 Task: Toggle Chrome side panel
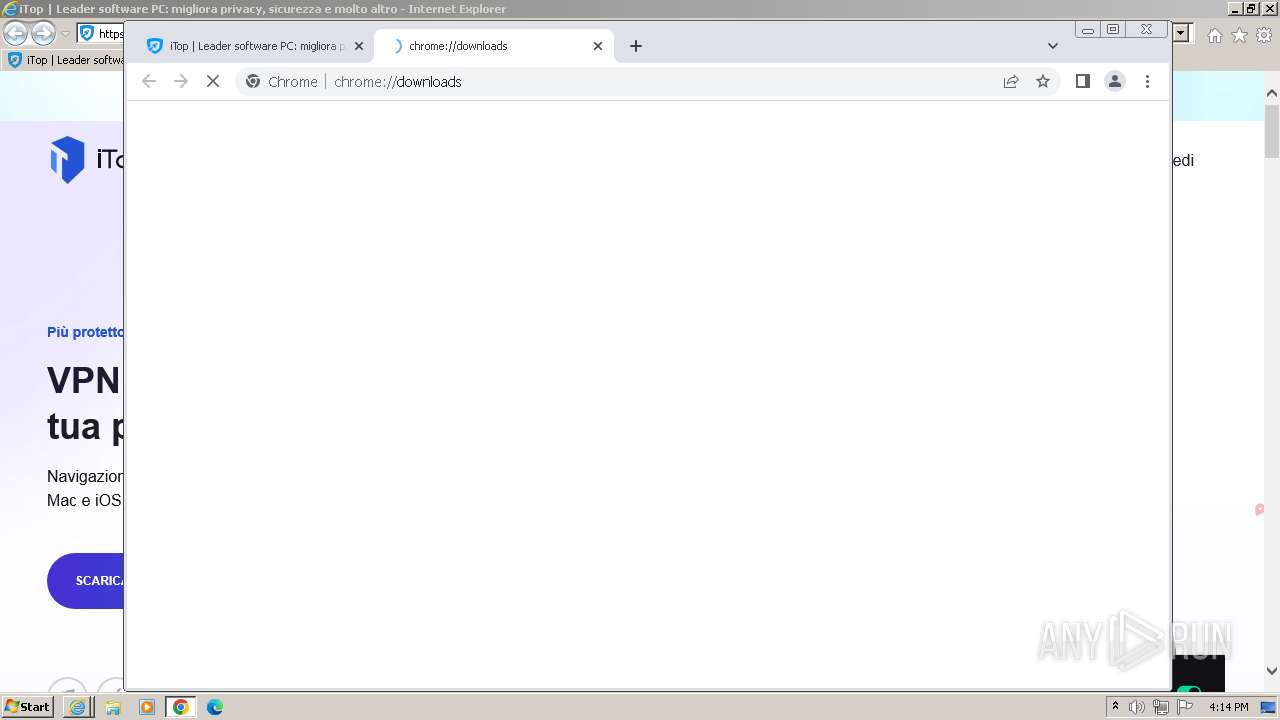click(x=1082, y=82)
